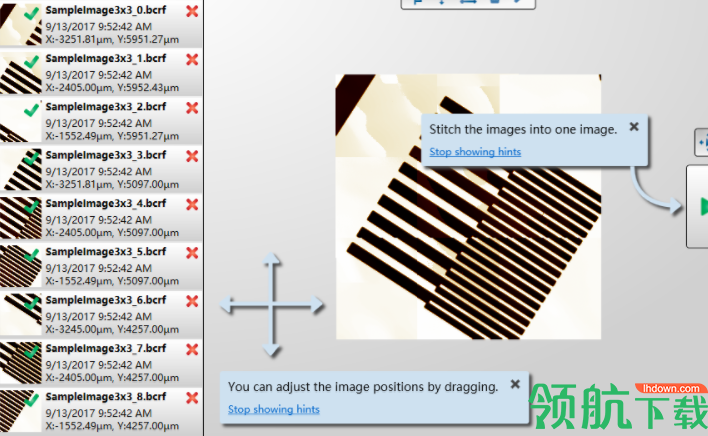
Task: Click coordinates 'X:-1552.49µm, Y:5951.27µm'
Action: click(x=112, y=136)
